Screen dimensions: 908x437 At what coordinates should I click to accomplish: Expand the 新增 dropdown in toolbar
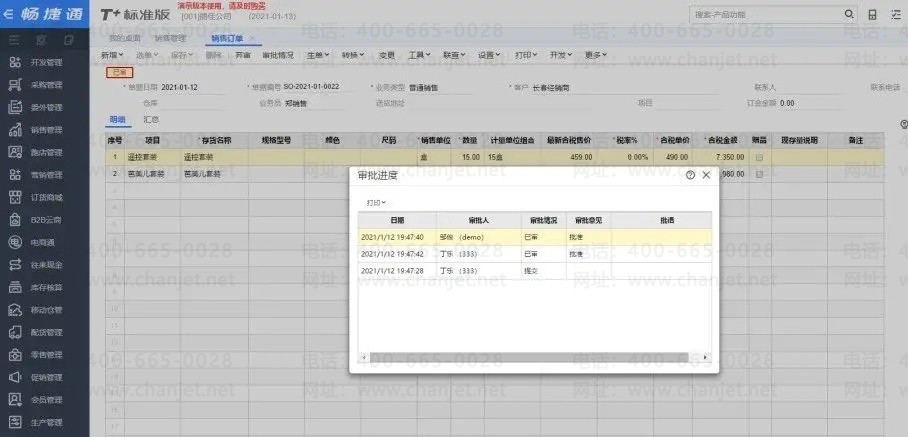112,56
